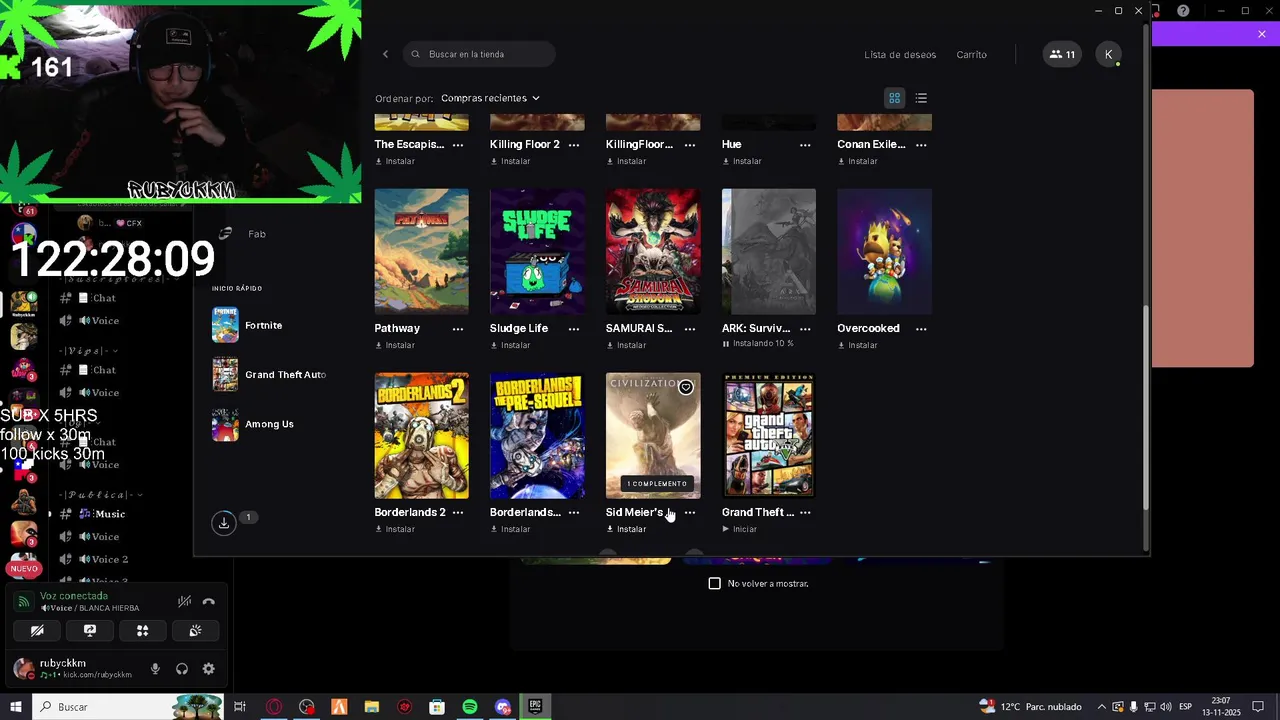Open options menu for Grand Theft Auto

pos(805,512)
